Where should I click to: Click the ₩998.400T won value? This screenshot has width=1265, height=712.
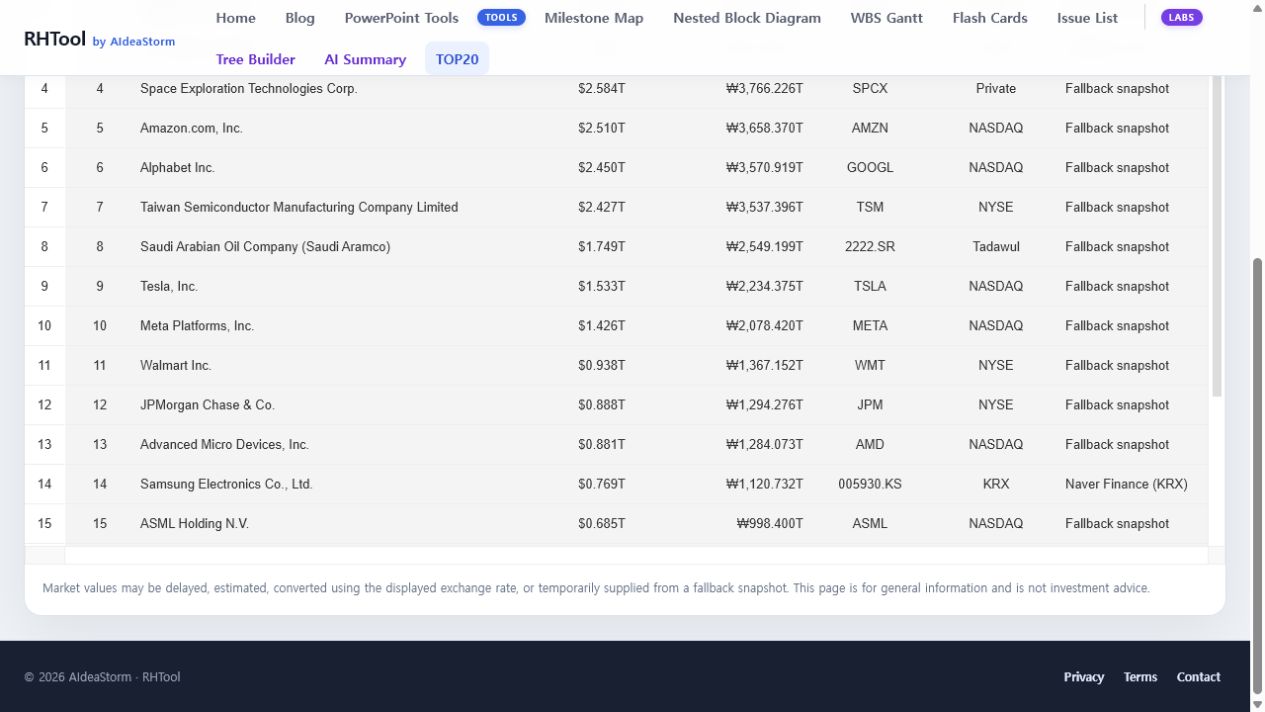pyautogui.click(x=770, y=523)
